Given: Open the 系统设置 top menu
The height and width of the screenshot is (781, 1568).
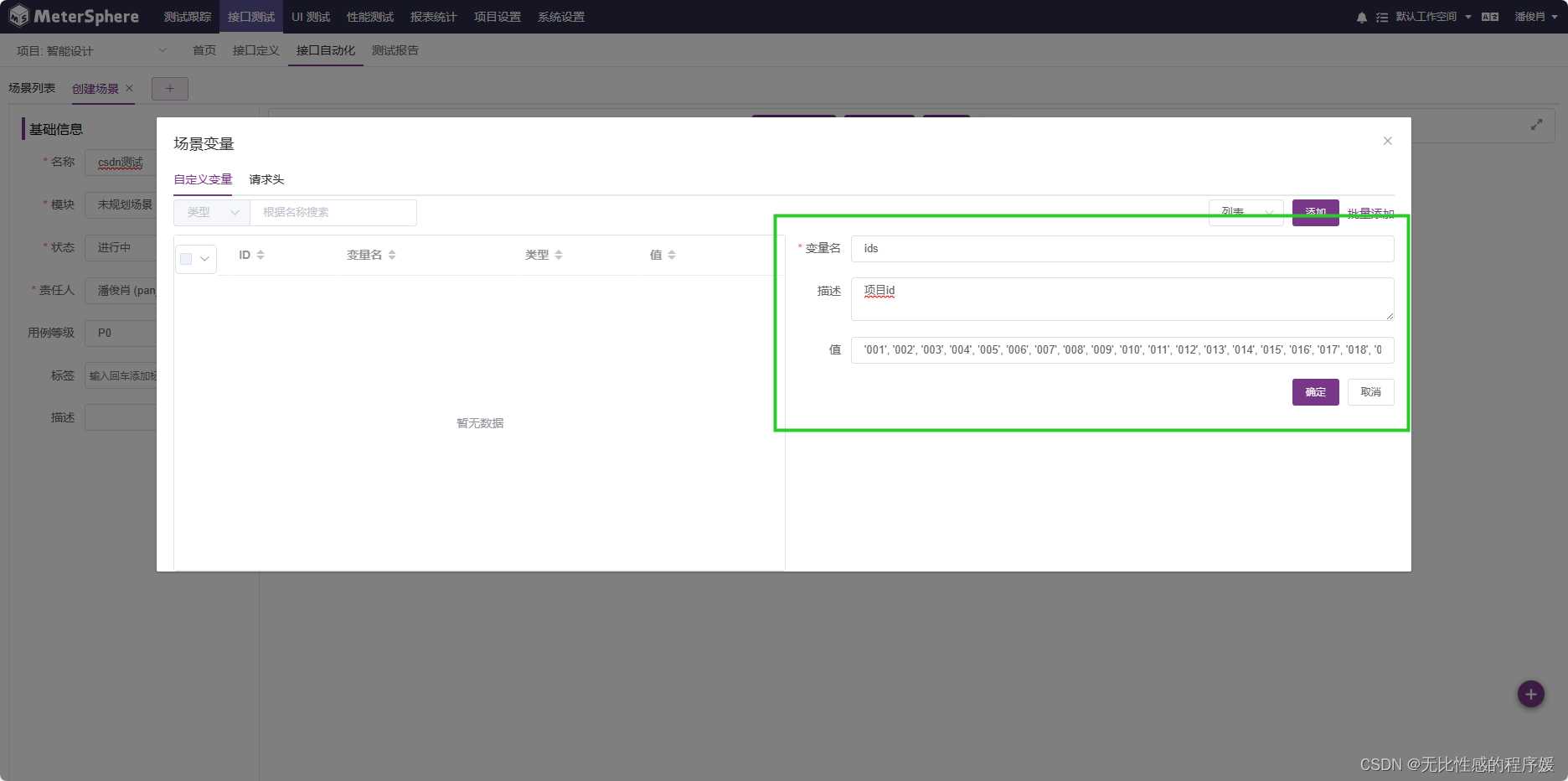Looking at the screenshot, I should [561, 17].
